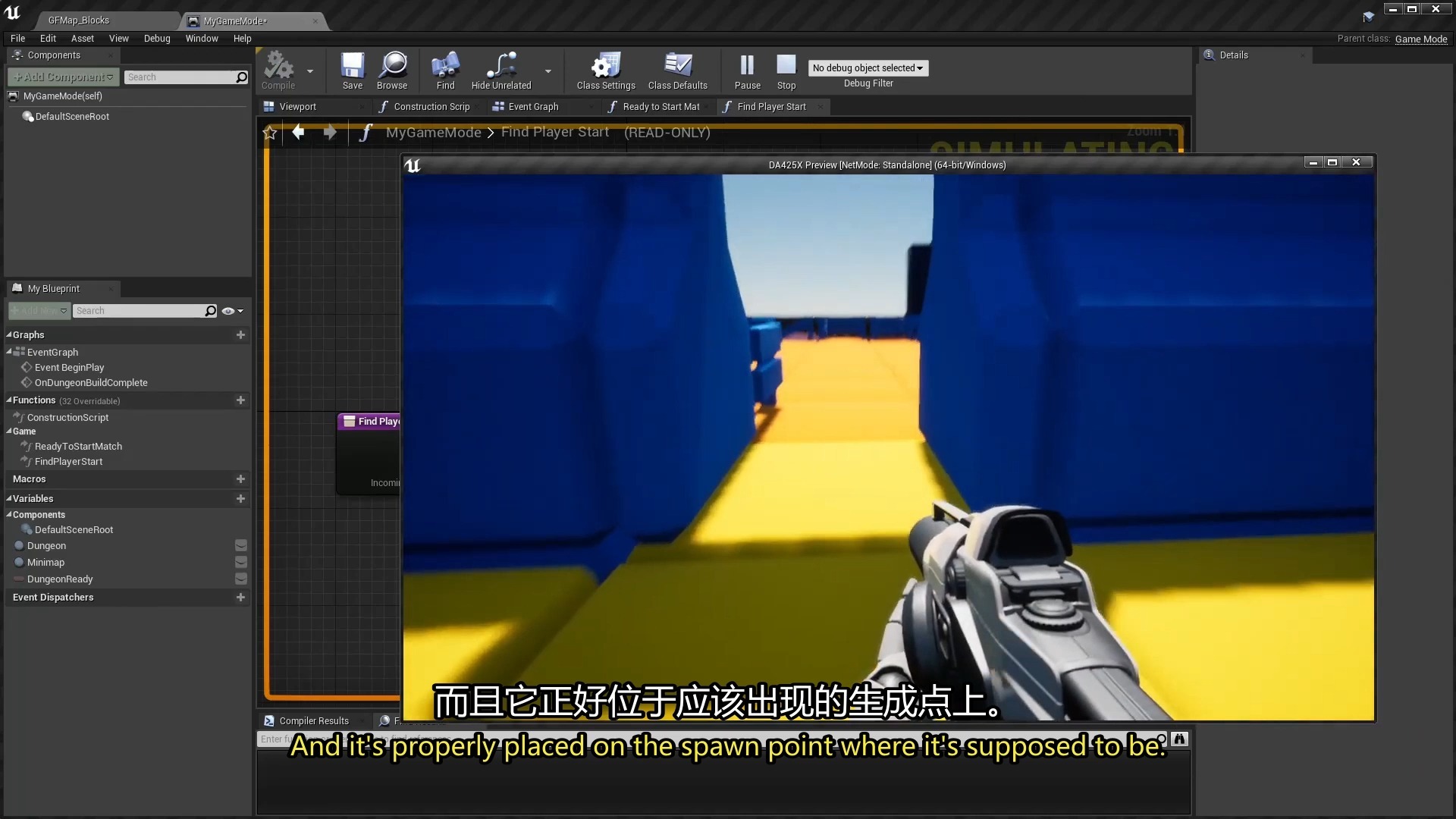Screen dimensions: 1456x819
Task: Open the Debug menu
Action: coord(157,39)
